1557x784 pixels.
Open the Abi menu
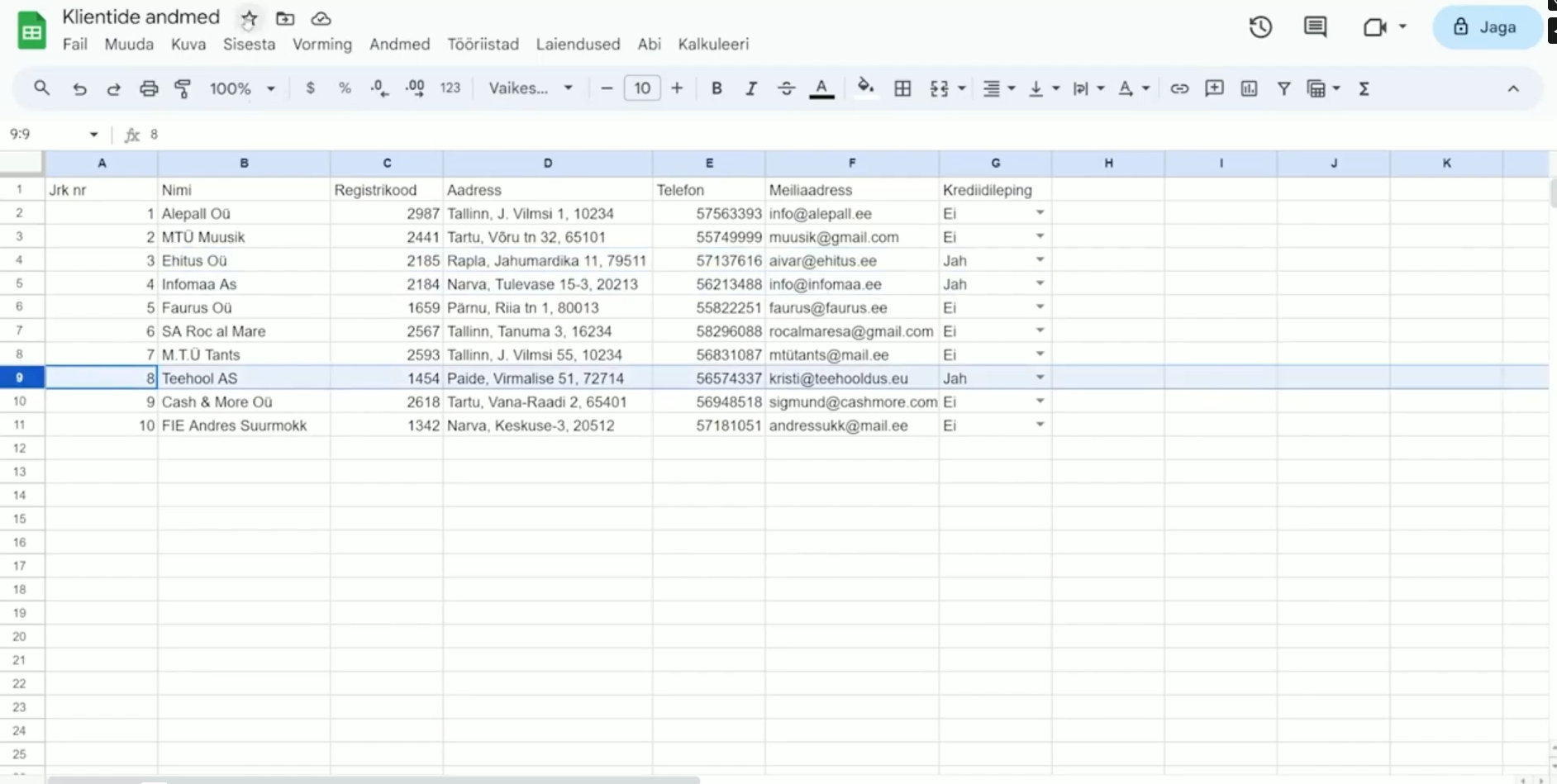649,45
